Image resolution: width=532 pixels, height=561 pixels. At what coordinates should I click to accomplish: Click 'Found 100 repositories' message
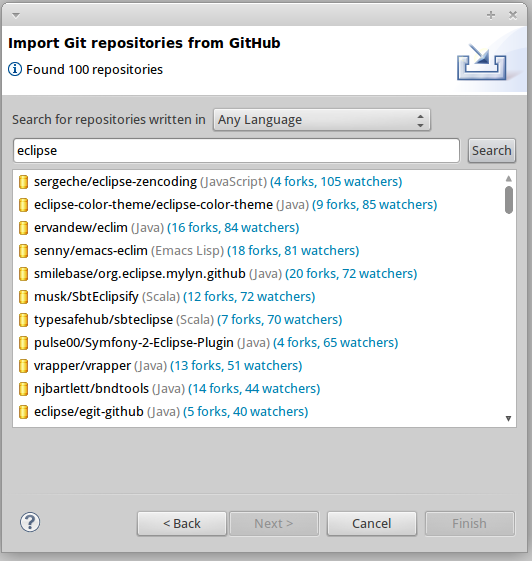point(94,69)
